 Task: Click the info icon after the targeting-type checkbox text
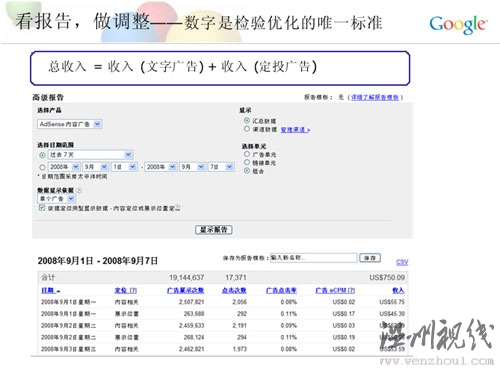pos(178,208)
